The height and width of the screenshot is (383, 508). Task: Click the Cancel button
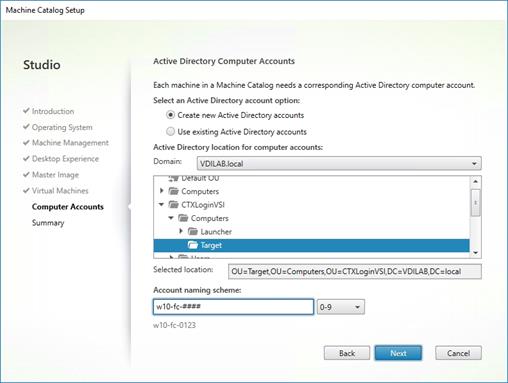point(458,353)
